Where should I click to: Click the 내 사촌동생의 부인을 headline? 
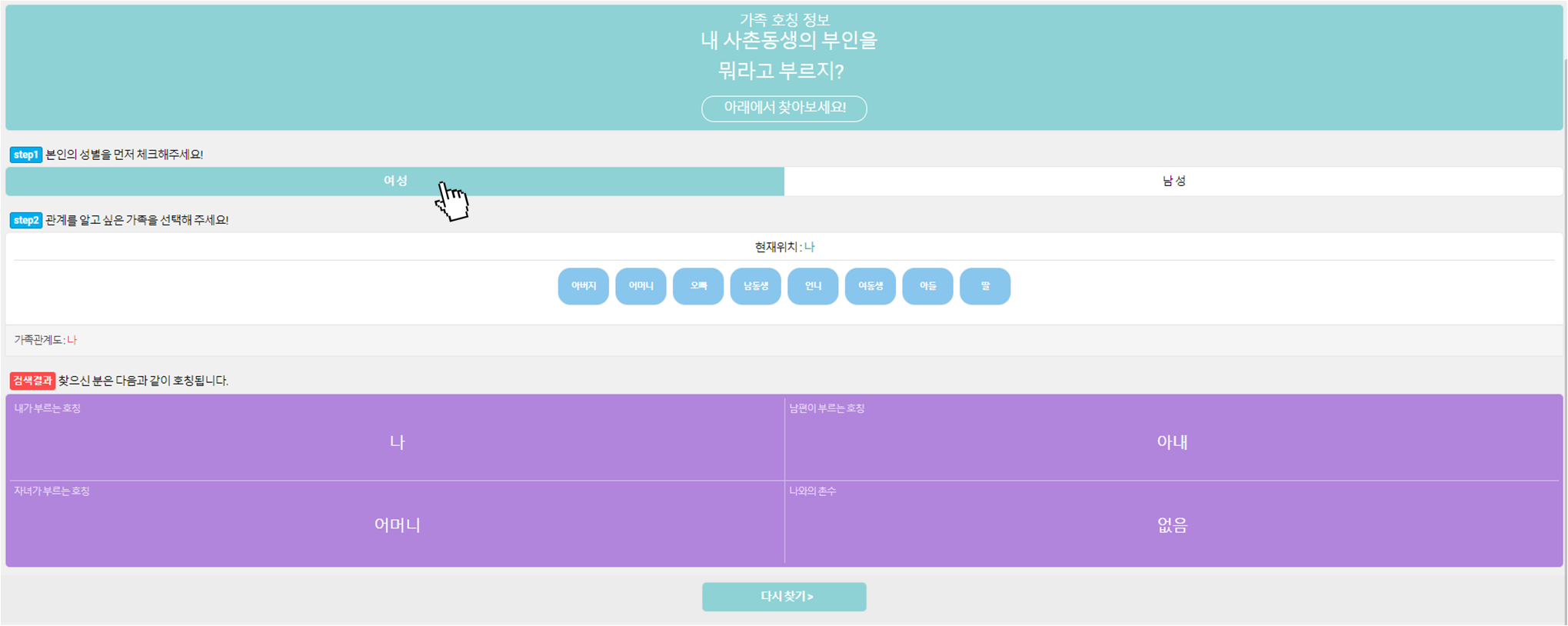tap(789, 41)
